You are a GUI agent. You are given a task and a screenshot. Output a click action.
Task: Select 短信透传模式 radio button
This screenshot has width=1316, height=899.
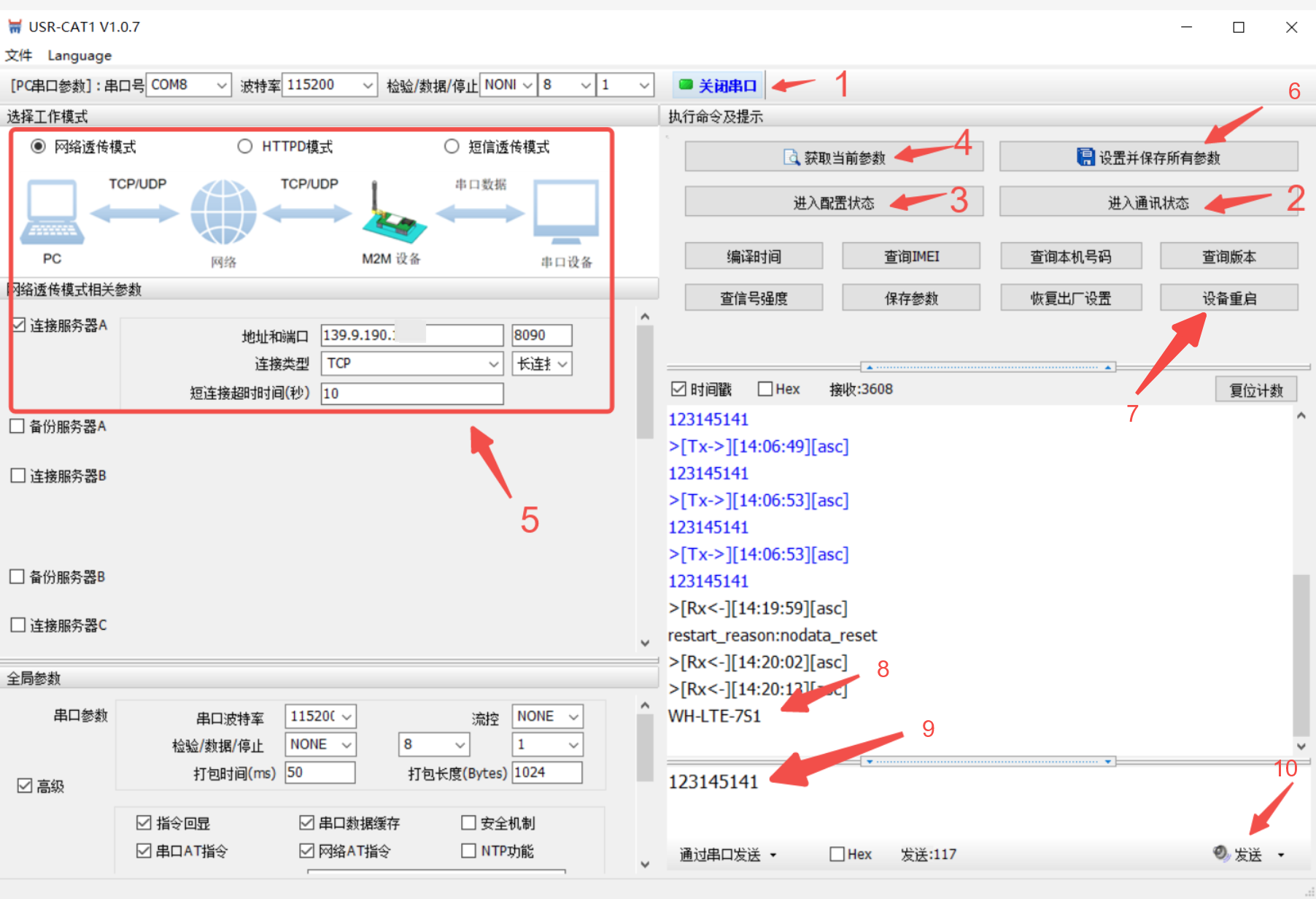452,147
